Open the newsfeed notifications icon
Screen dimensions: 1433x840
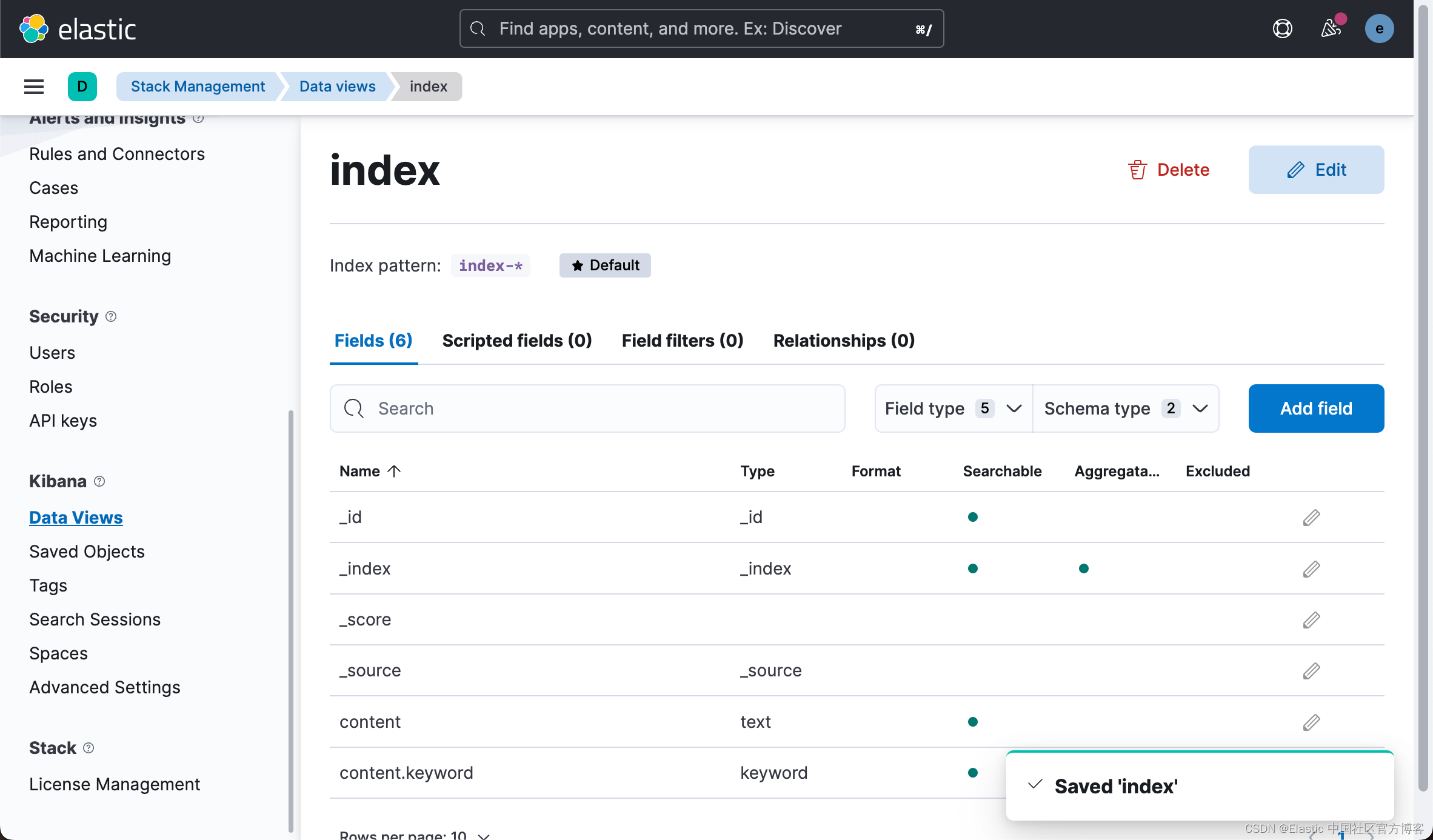coord(1331,28)
